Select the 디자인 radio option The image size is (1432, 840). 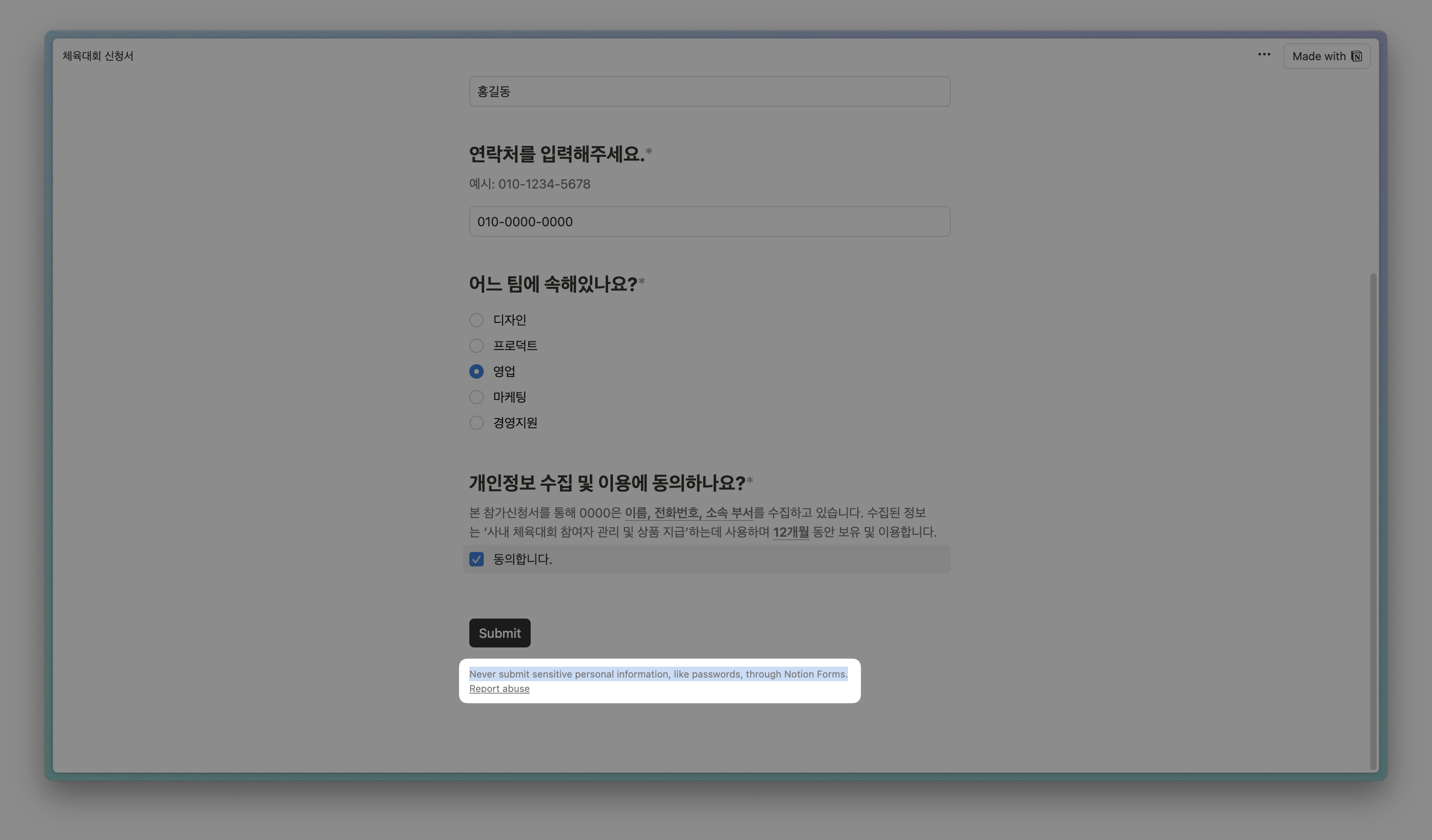click(476, 320)
